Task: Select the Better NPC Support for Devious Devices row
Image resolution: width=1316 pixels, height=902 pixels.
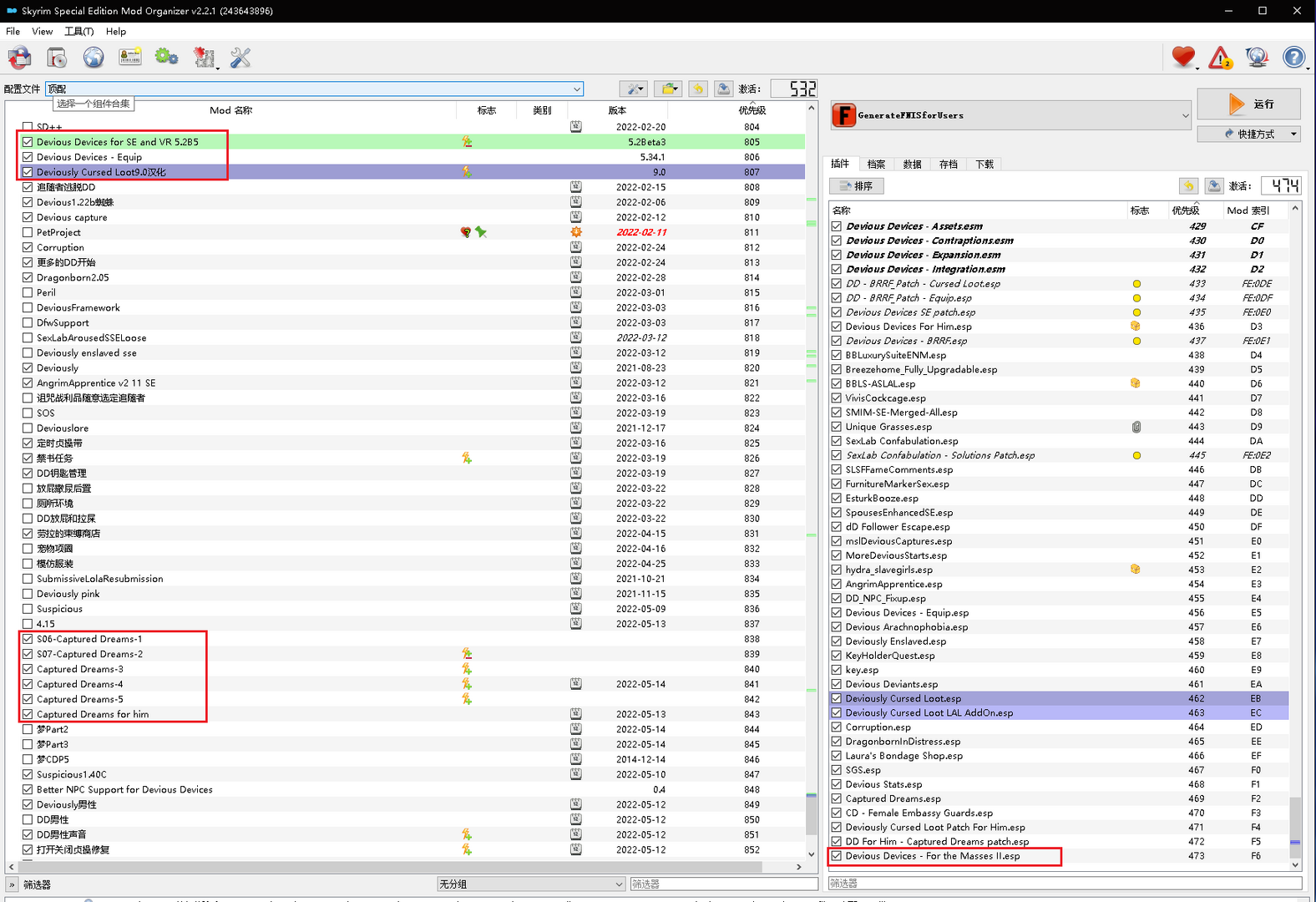Action: point(406,789)
